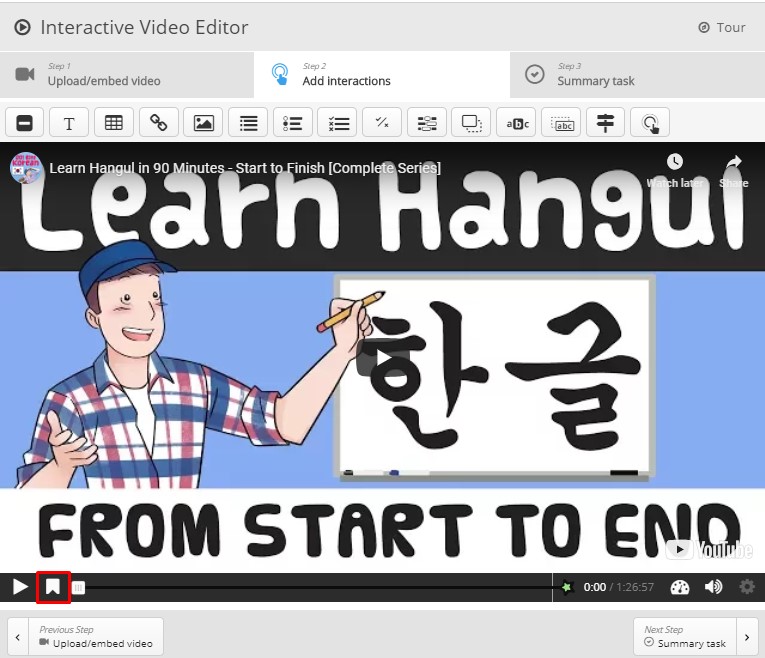The width and height of the screenshot is (765, 658).
Task: Add a True/False question interaction
Action: pos(382,123)
